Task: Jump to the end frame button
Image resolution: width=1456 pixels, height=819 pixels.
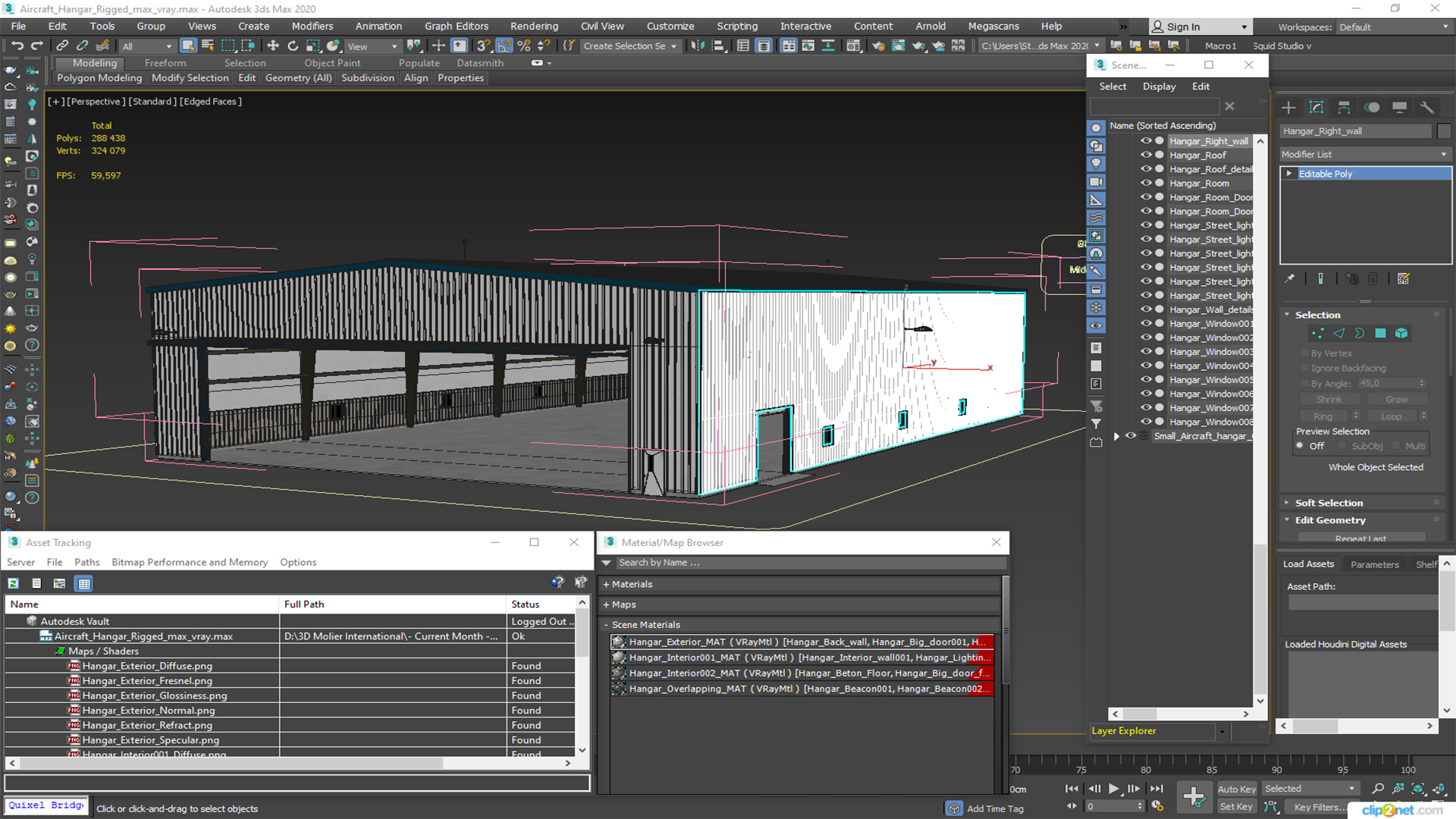Action: pyautogui.click(x=1156, y=789)
